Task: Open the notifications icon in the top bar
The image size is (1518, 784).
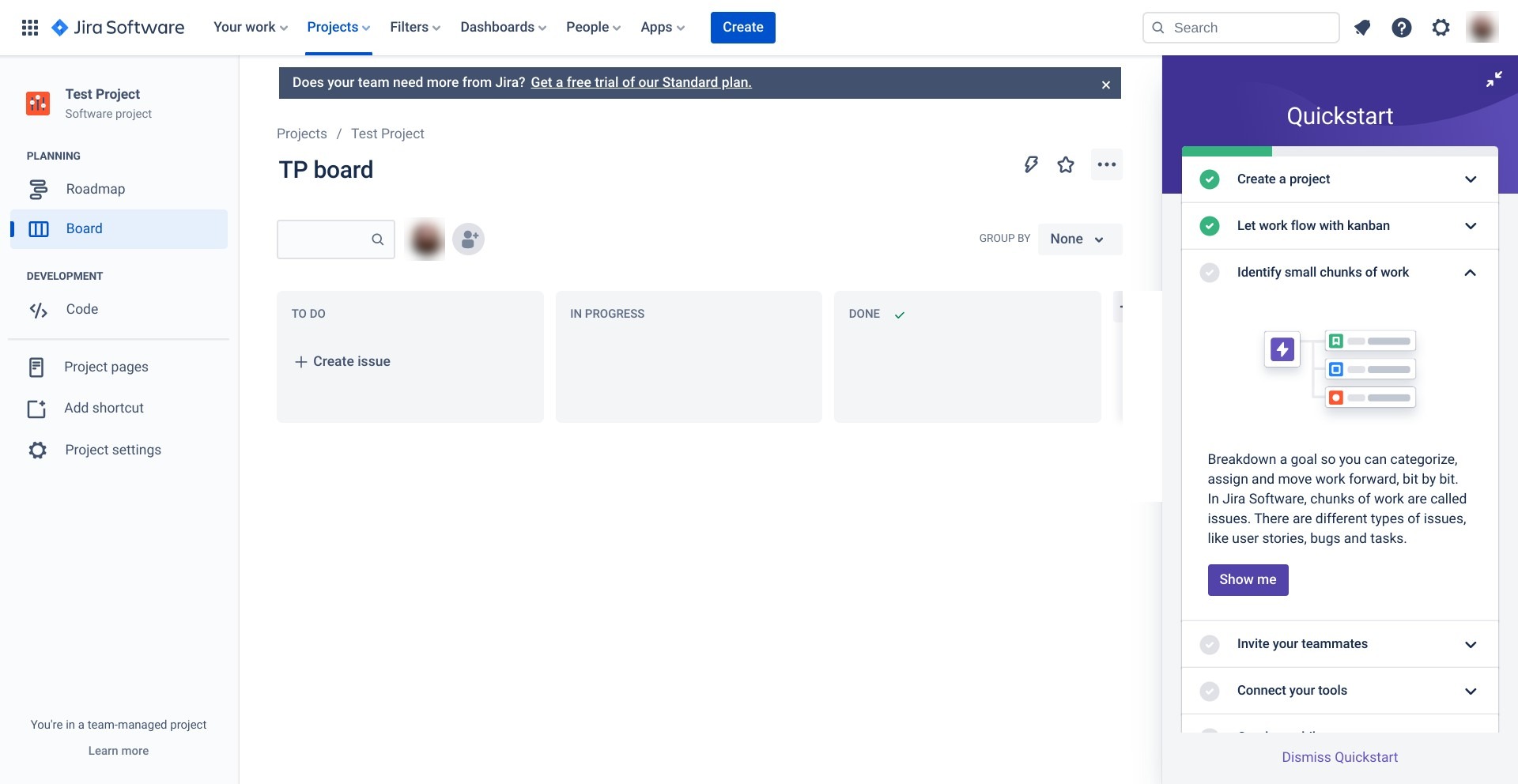Action: [x=1361, y=28]
